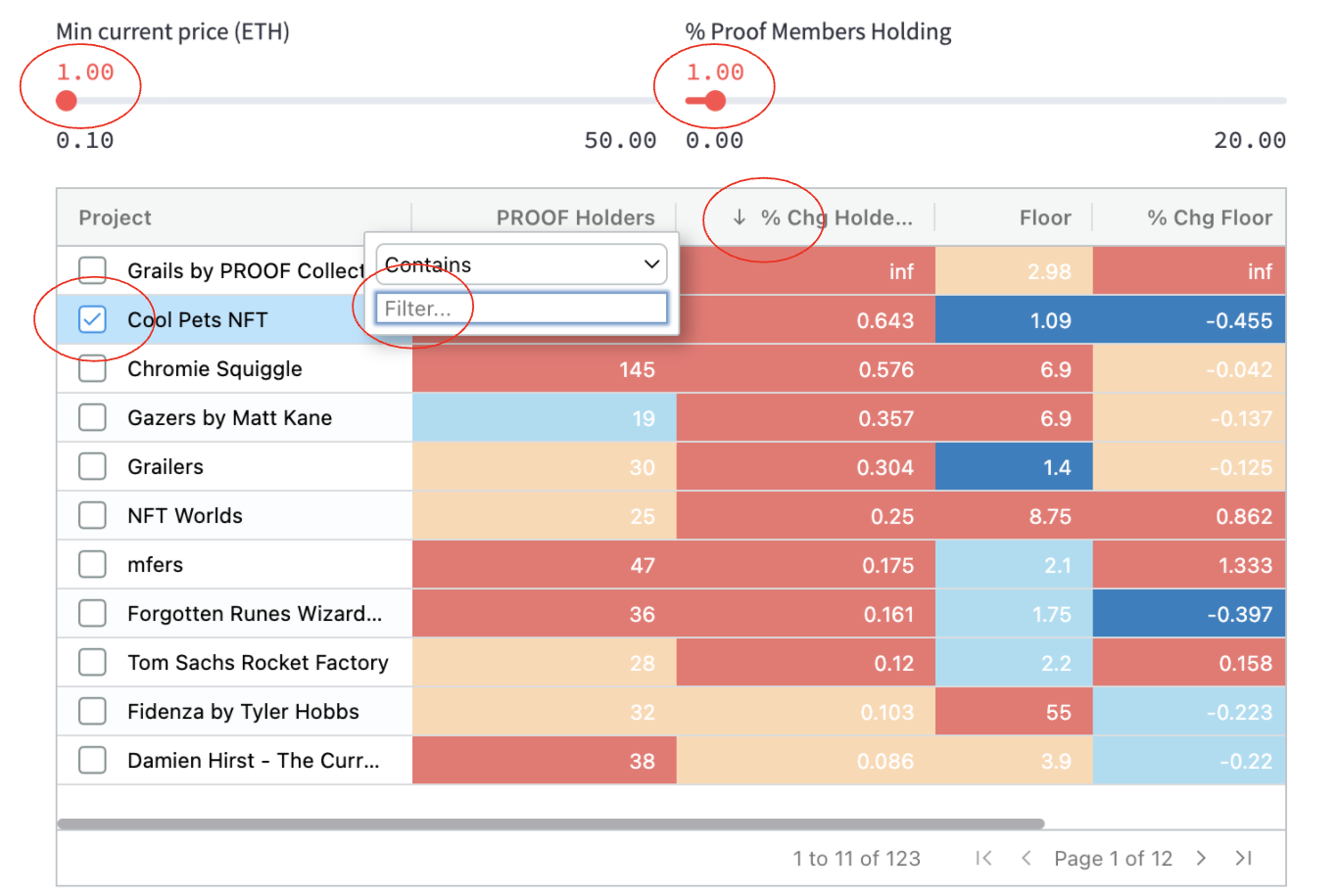Click the 145 PROOF Holders cell

pyautogui.click(x=545, y=369)
